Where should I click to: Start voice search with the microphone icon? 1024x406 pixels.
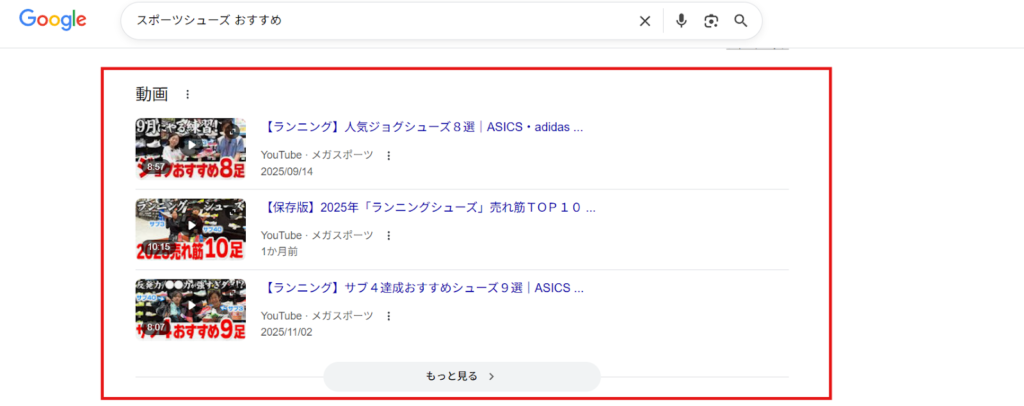coord(681,21)
